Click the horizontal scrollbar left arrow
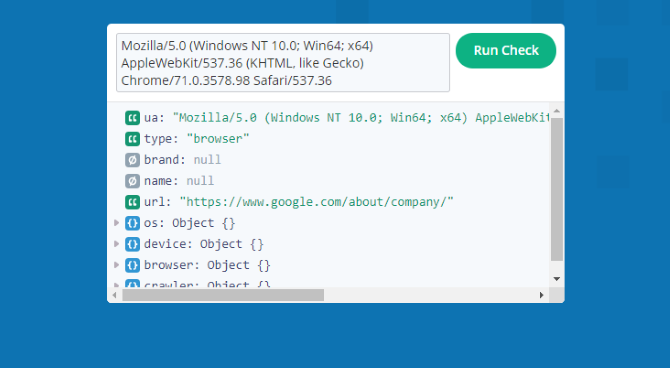The height and width of the screenshot is (368, 670). pos(114,295)
